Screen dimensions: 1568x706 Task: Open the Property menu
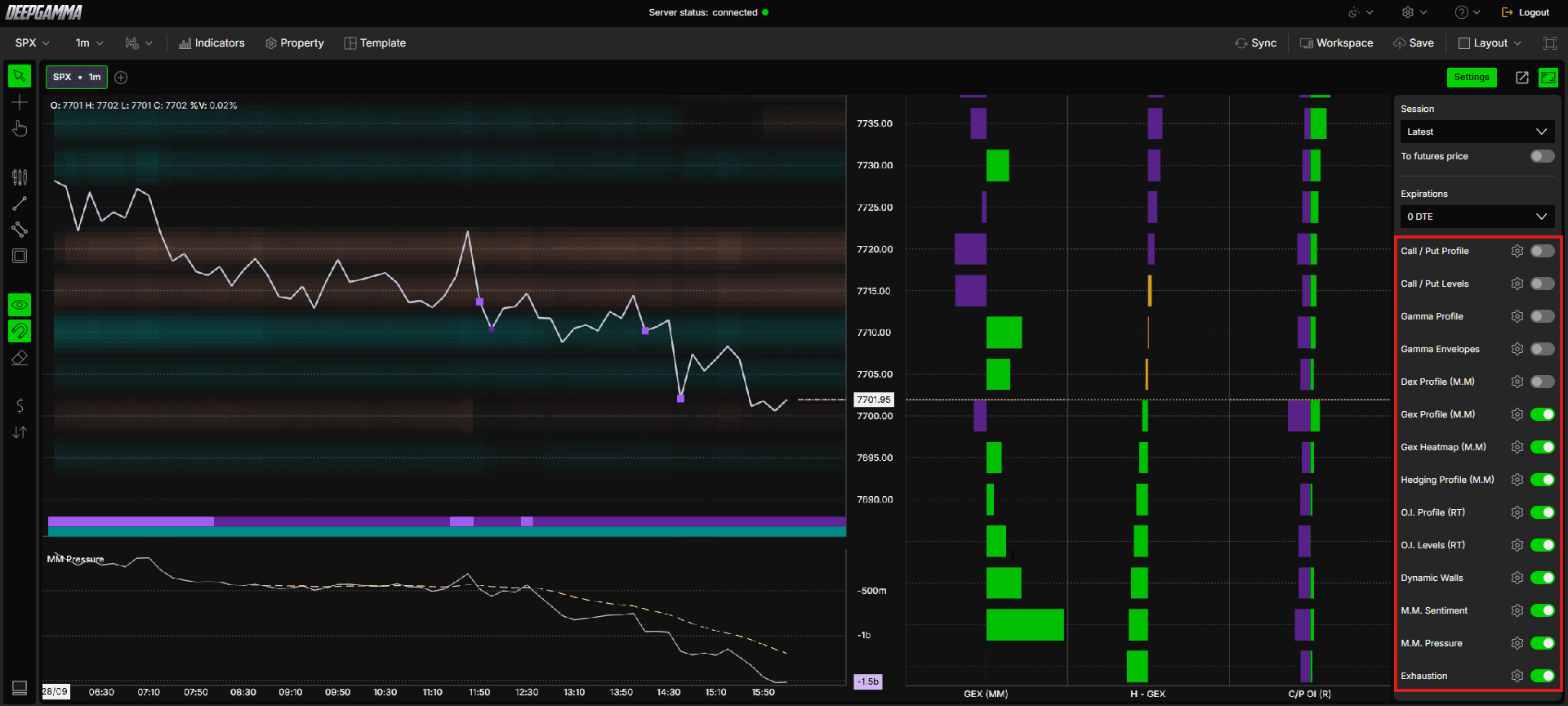[294, 43]
